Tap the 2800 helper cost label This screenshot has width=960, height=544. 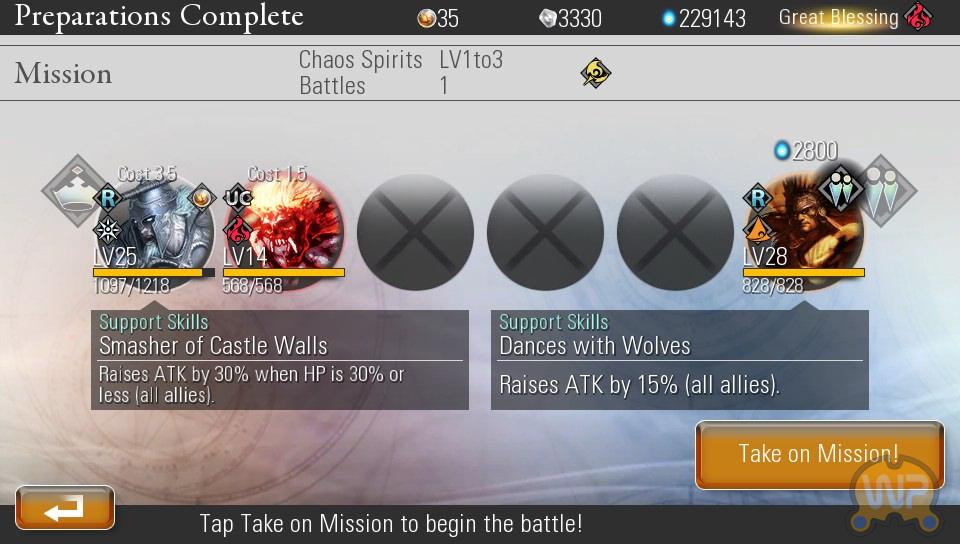click(806, 151)
